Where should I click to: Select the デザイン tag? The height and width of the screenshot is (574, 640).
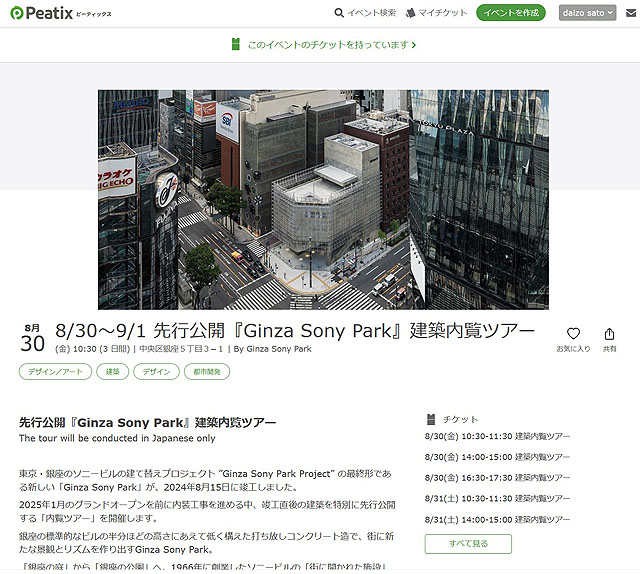[x=156, y=372]
